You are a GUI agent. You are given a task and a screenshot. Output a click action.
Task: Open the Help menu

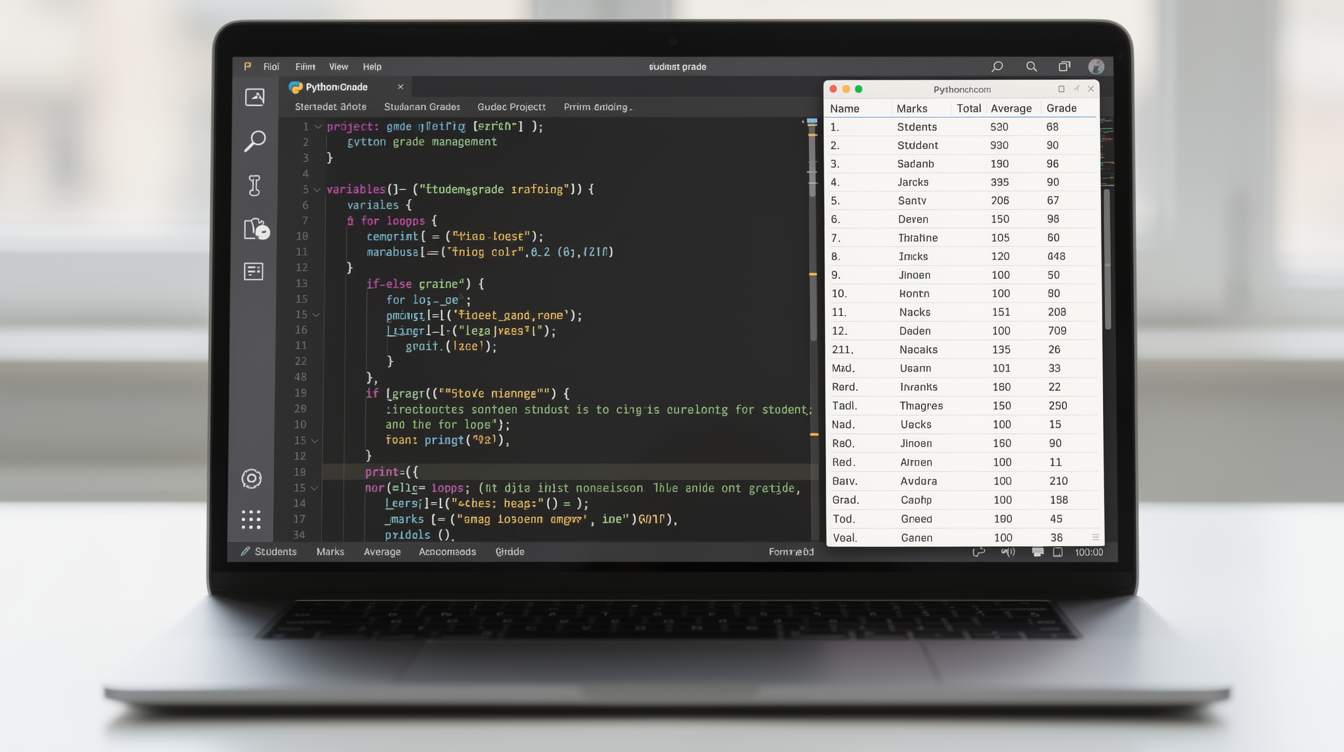tap(372, 67)
